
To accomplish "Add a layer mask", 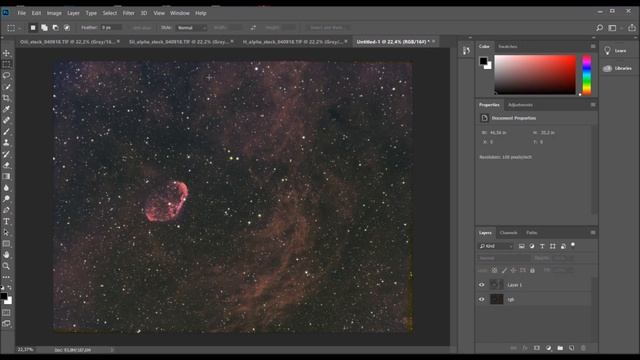I will pyautogui.click(x=537, y=348).
